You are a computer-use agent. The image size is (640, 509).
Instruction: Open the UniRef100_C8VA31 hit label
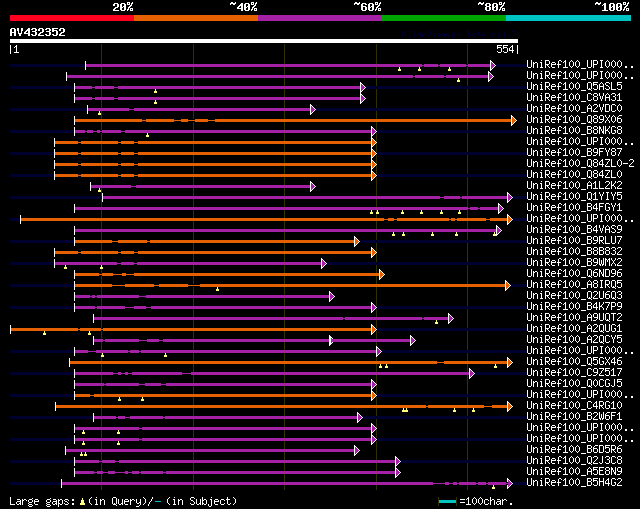[574, 98]
